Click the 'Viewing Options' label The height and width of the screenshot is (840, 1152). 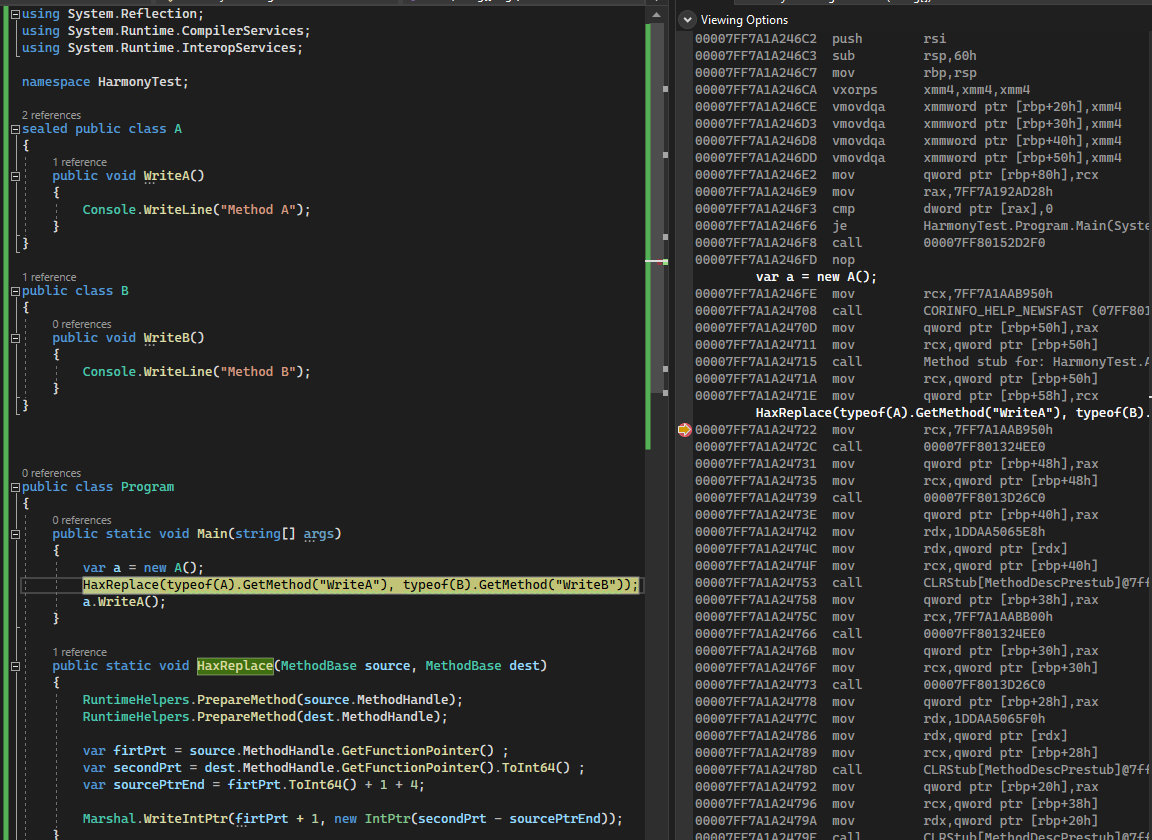(x=744, y=20)
